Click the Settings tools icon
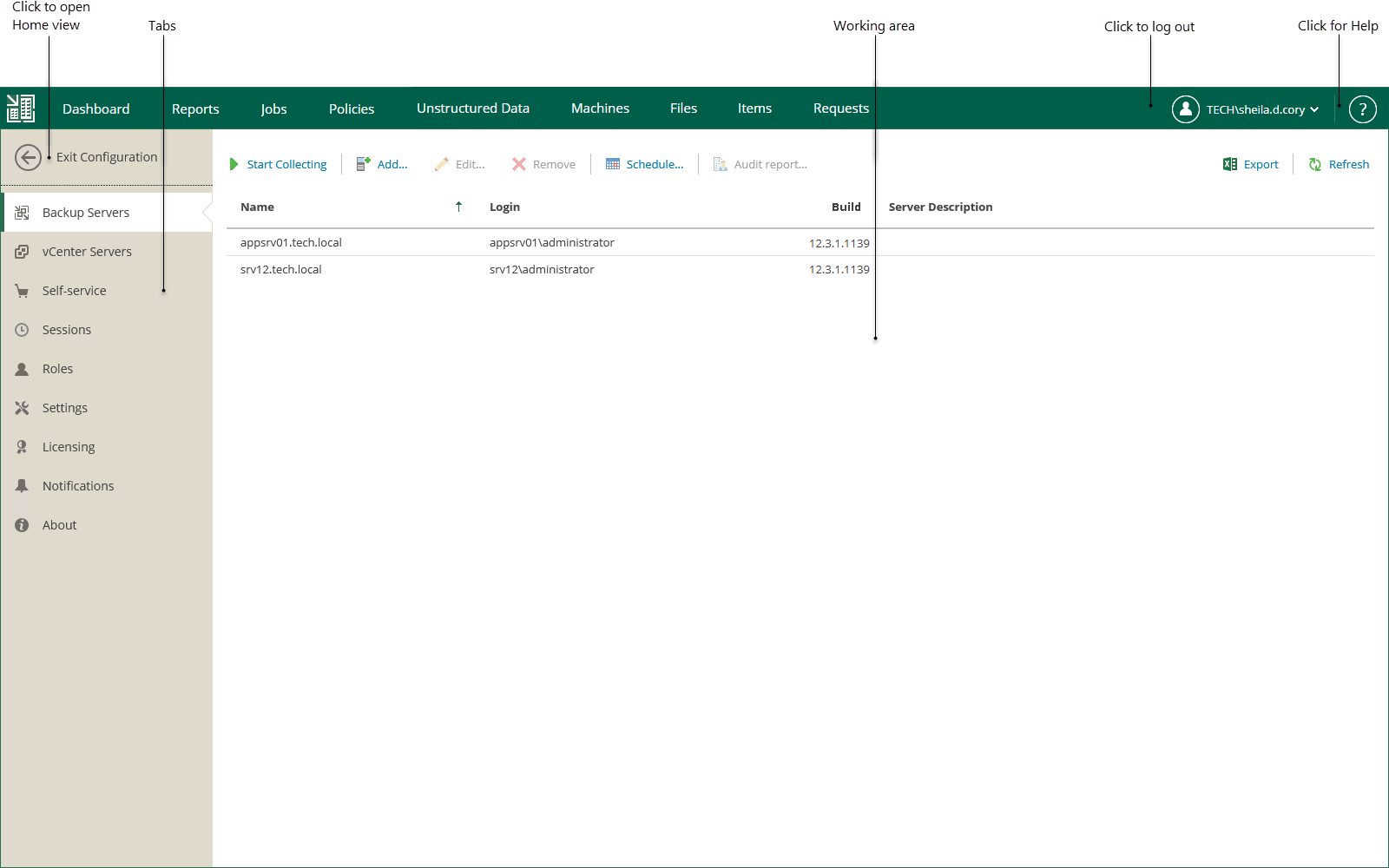Screen dimensions: 1389x868 click(x=22, y=408)
